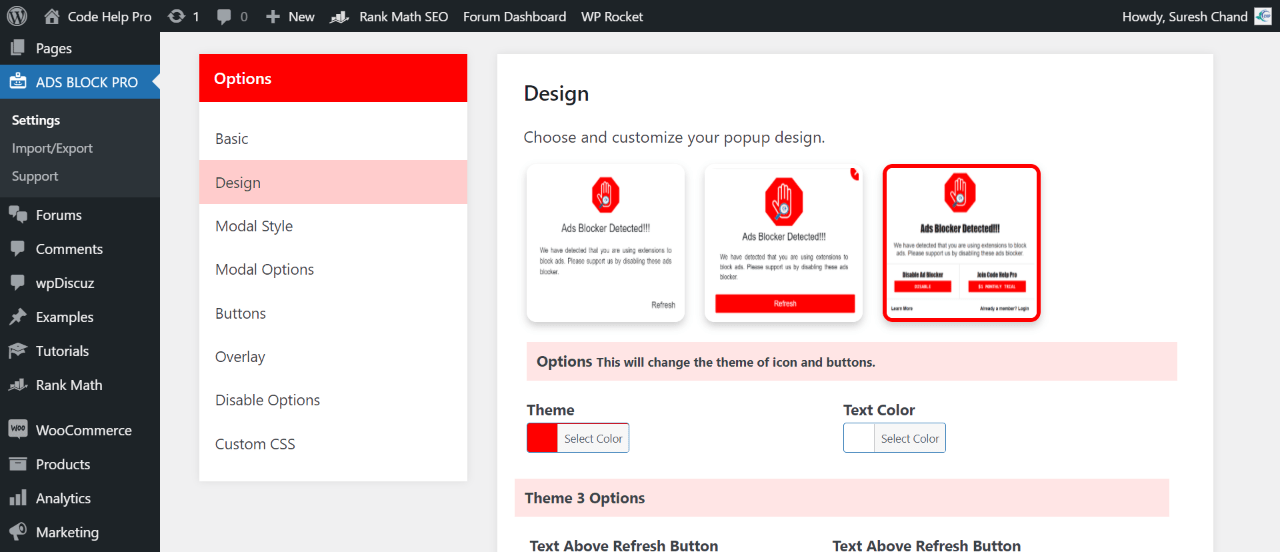Click the Options panel header

coord(333,78)
